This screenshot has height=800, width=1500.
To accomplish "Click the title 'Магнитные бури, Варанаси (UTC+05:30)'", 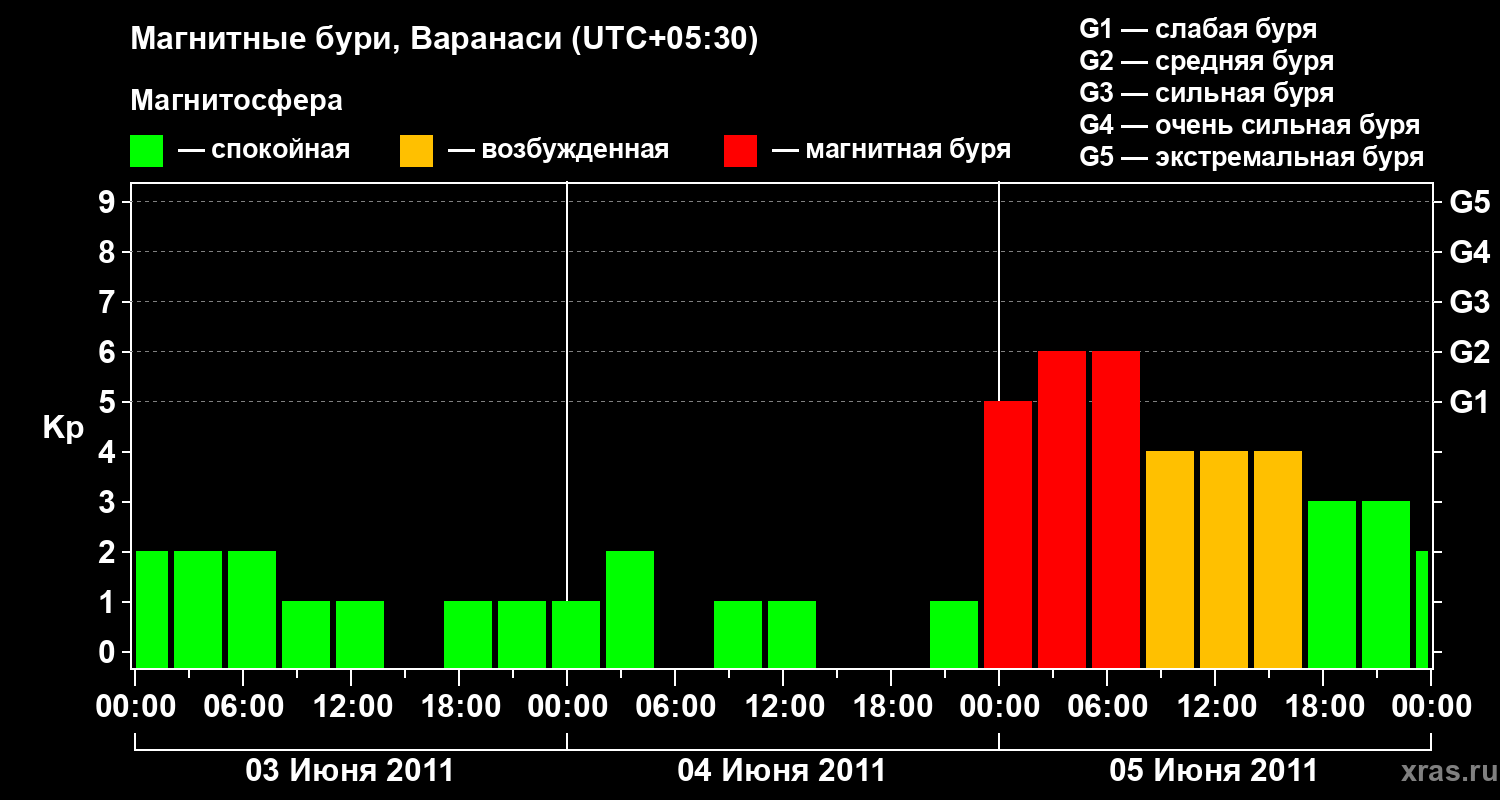I will pos(445,39).
